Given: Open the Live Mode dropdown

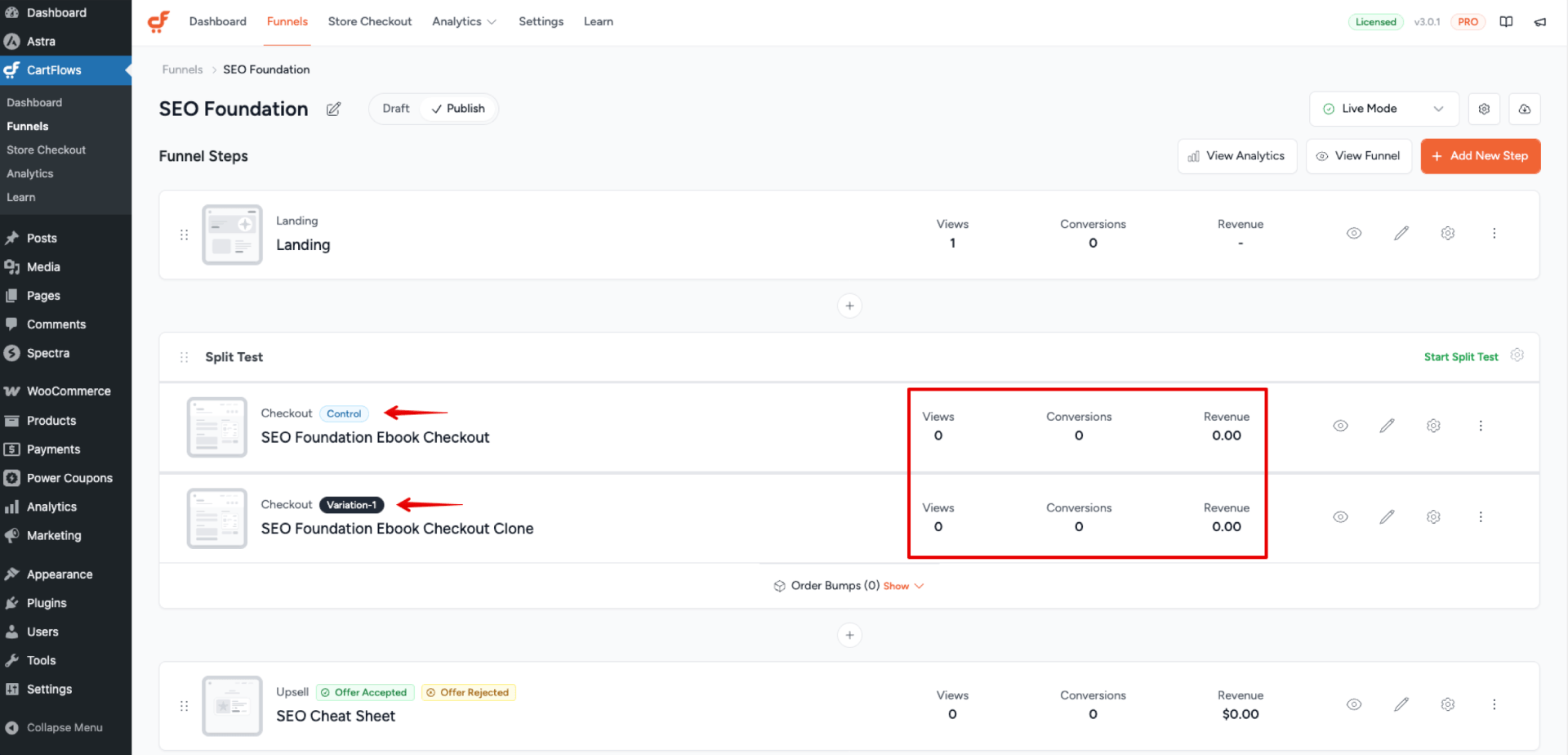Looking at the screenshot, I should (1383, 109).
